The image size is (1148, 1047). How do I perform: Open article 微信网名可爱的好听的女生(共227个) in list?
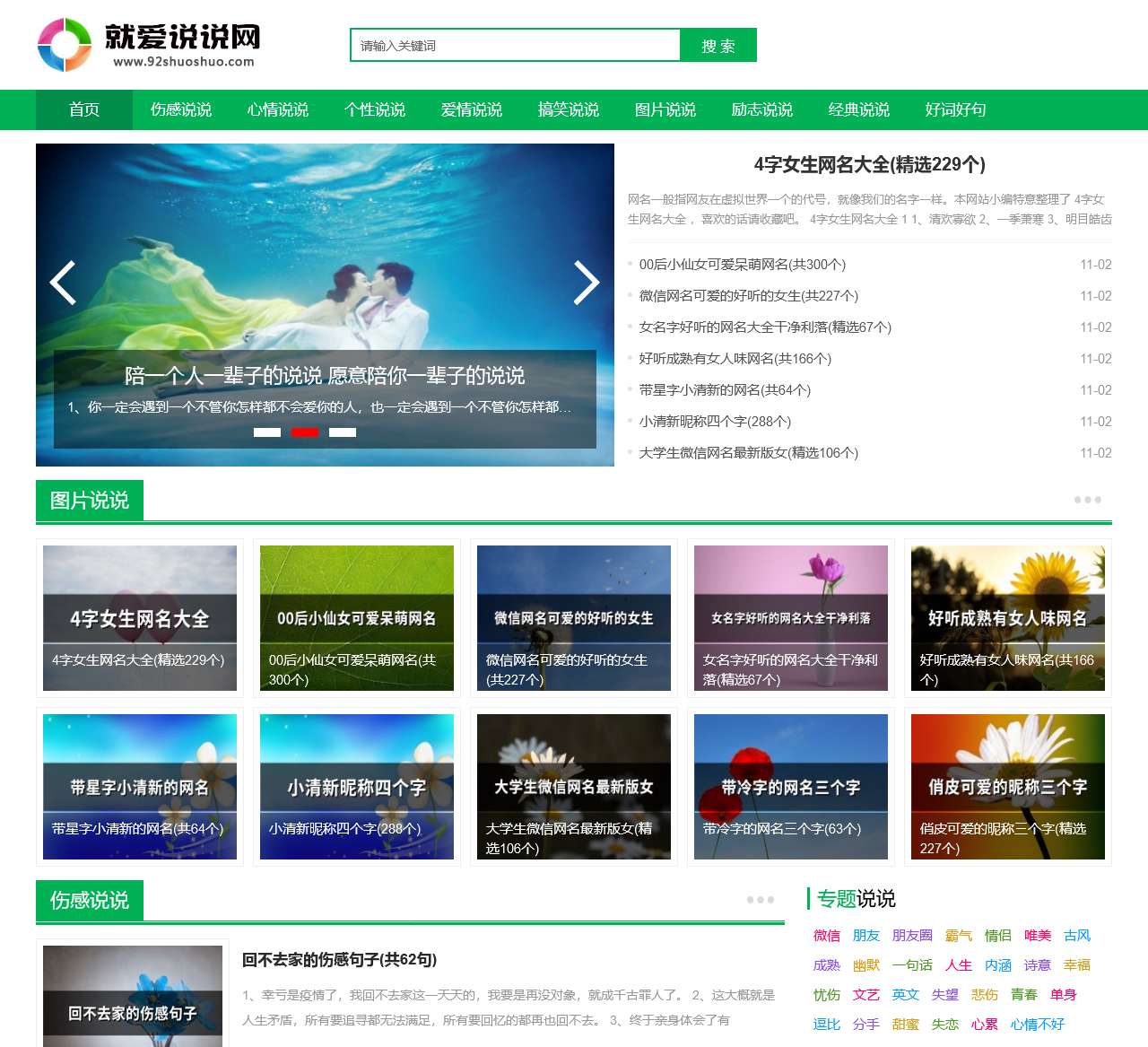click(749, 296)
